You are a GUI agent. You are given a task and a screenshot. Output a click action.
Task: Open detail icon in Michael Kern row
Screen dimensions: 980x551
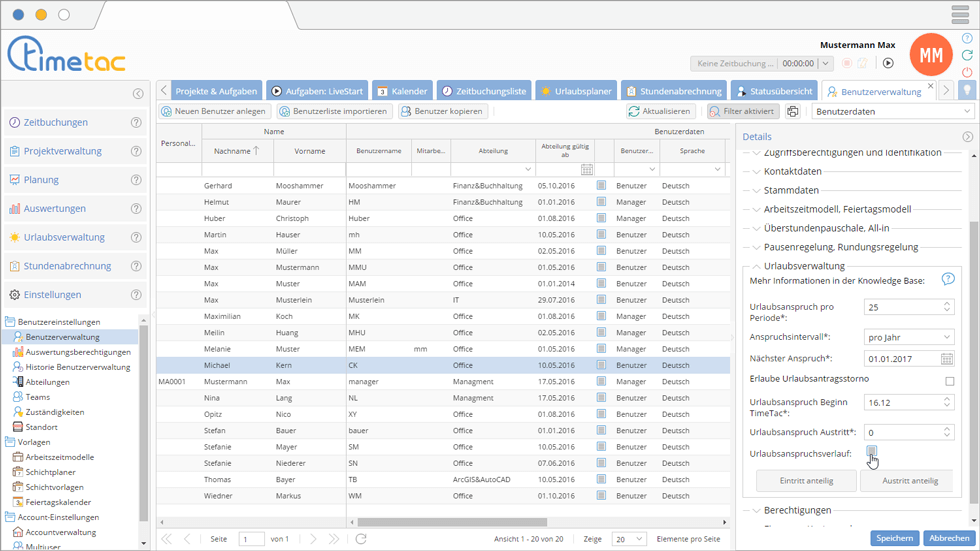tap(601, 367)
